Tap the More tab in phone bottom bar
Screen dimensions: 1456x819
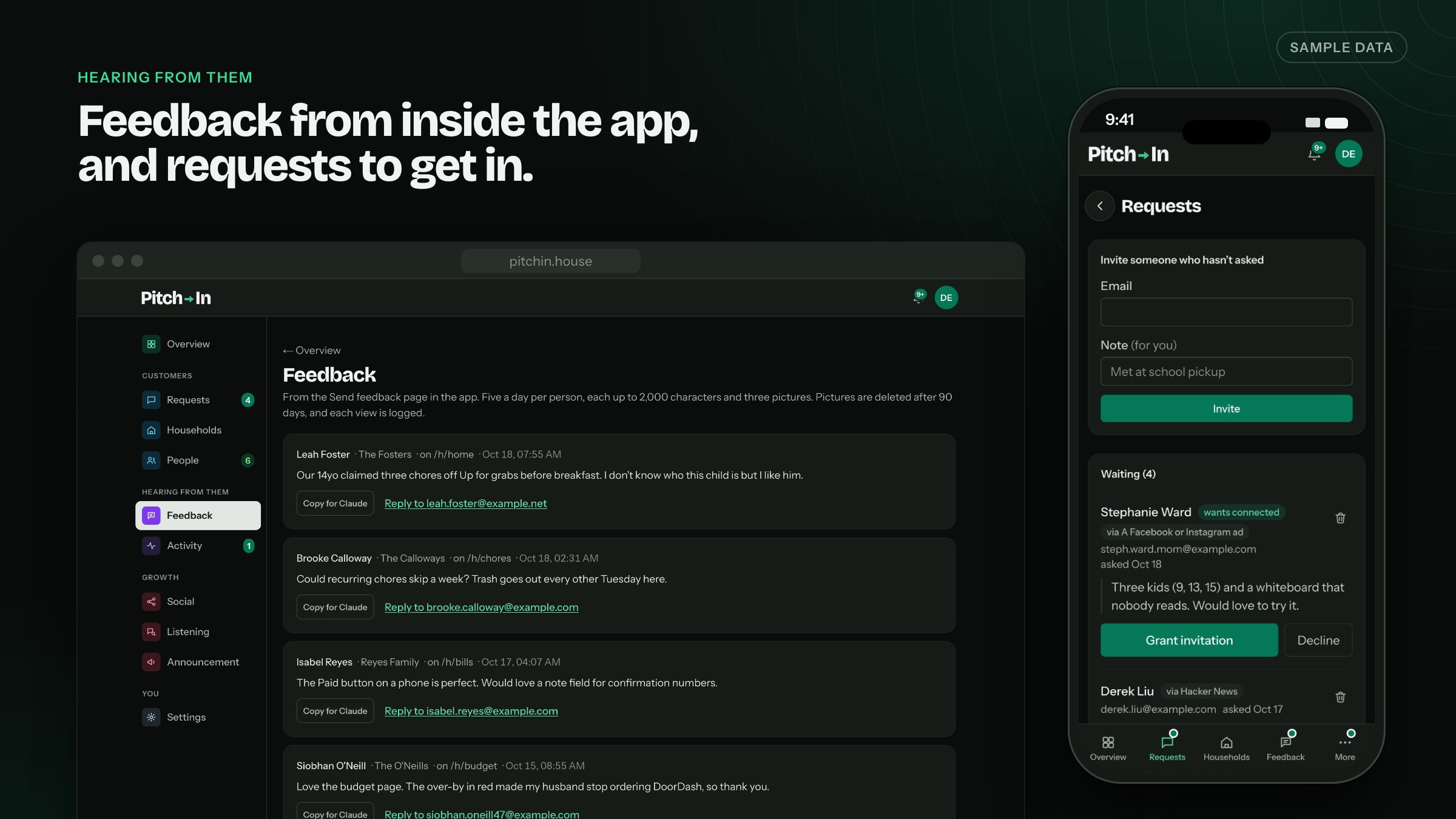(1345, 749)
